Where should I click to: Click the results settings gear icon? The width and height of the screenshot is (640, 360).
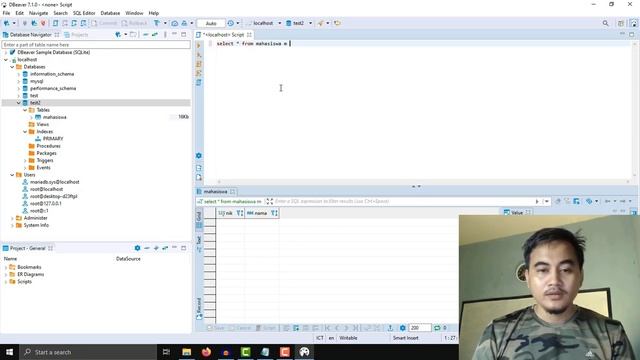pyautogui.click(x=402, y=328)
